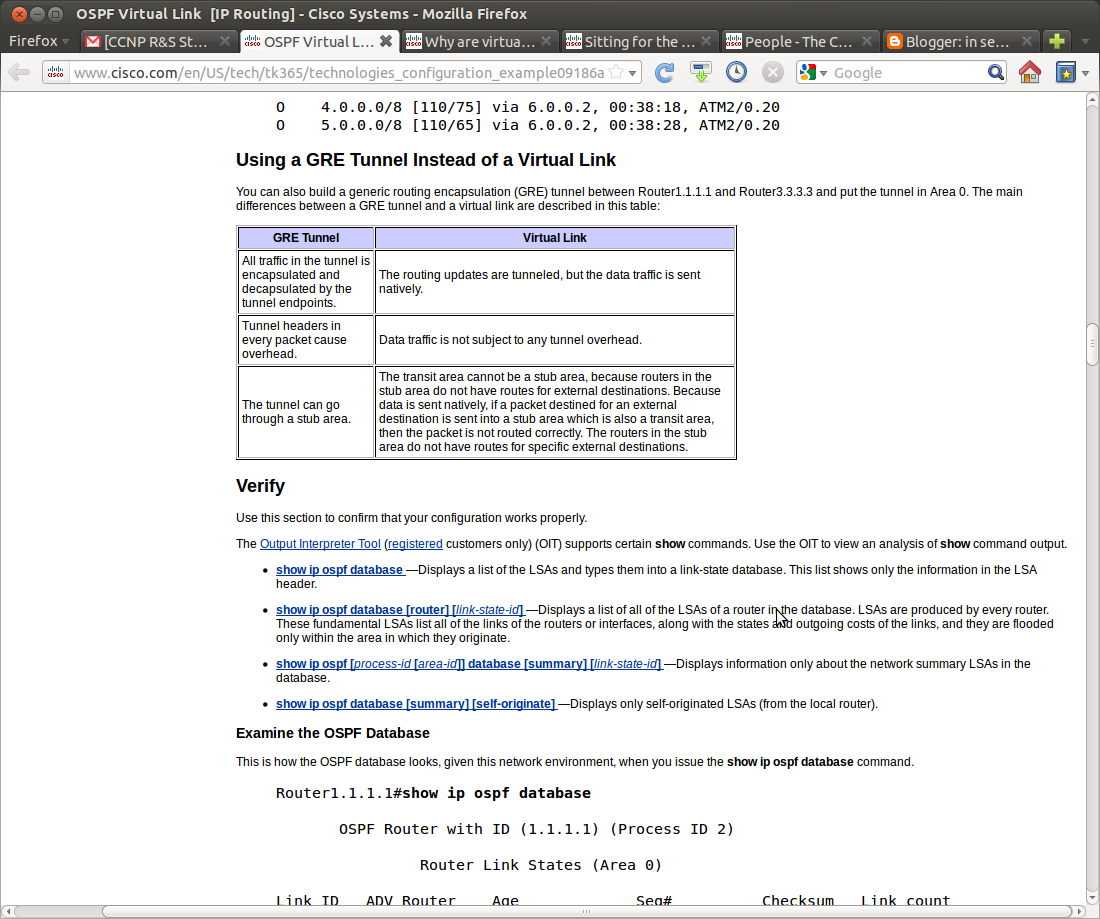
Task: Click the horizontal scrollbar left arrow
Action: point(7,911)
